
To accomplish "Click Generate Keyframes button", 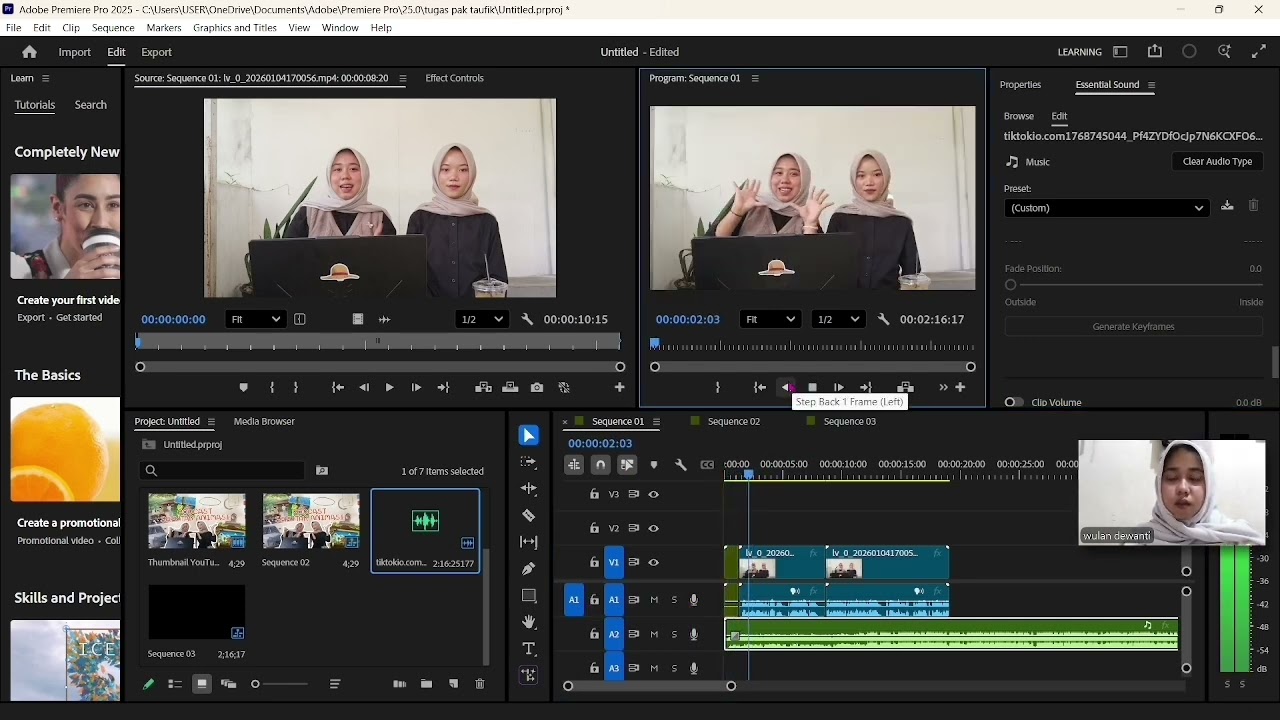I will [1133, 327].
